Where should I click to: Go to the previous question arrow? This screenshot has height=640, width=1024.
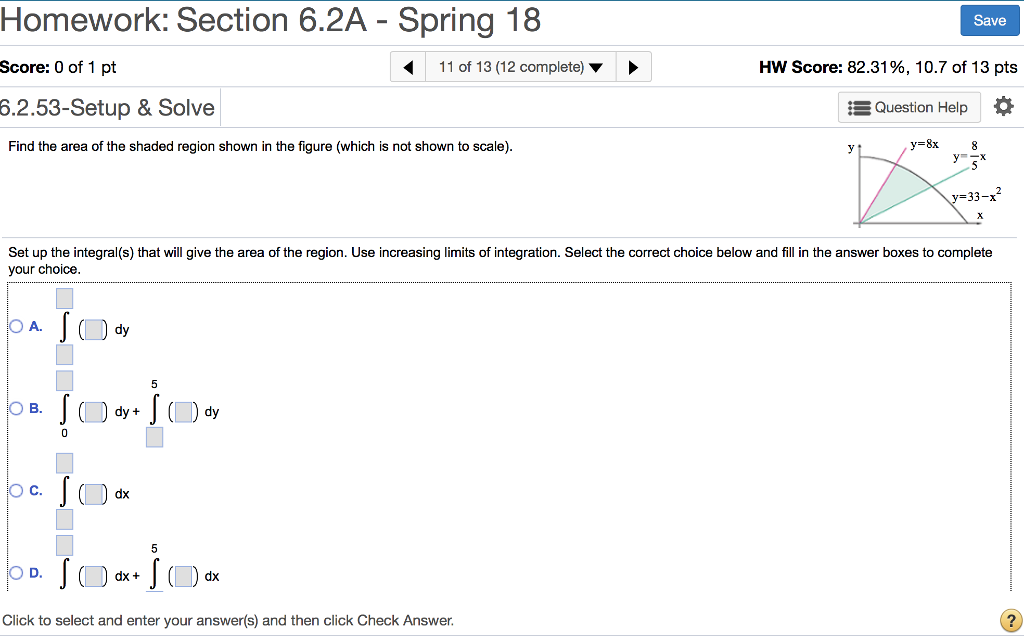pos(408,68)
